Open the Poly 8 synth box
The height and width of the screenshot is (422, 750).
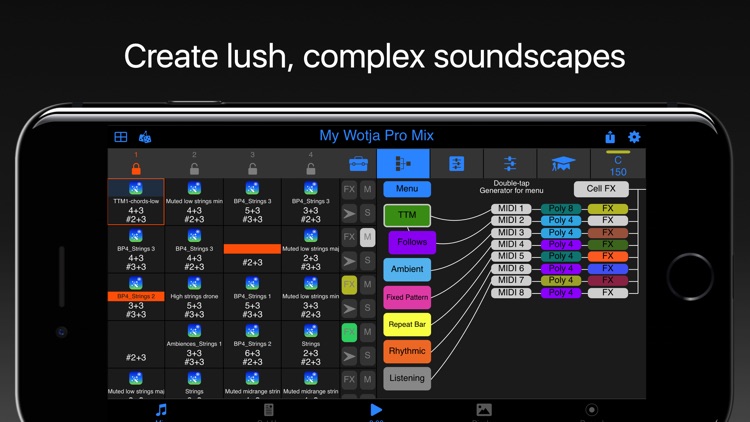coord(561,209)
